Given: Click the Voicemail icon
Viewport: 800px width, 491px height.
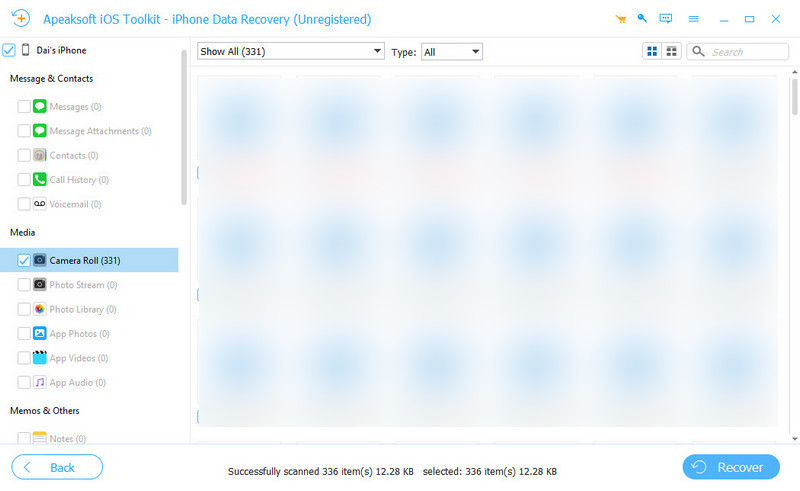Looking at the screenshot, I should click(40, 204).
